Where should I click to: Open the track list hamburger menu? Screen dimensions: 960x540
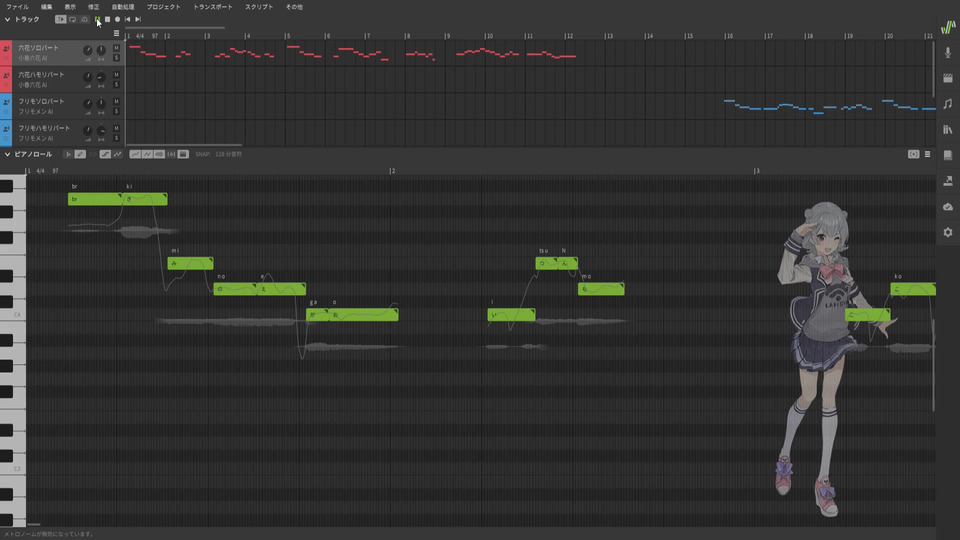point(116,33)
